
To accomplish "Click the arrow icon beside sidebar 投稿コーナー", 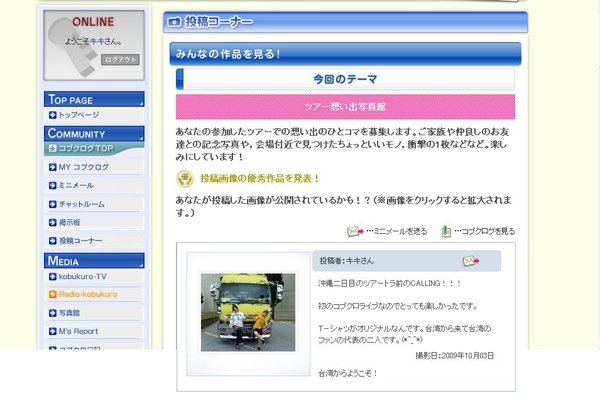I will click(53, 241).
